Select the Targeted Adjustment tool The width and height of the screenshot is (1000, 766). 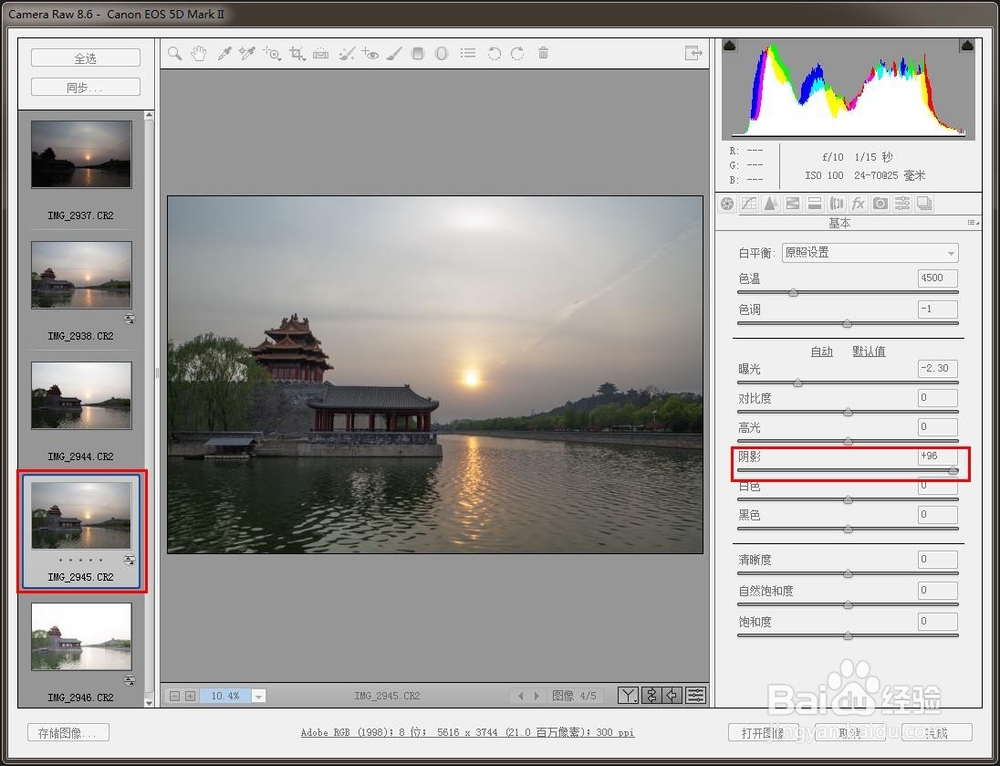(272, 54)
